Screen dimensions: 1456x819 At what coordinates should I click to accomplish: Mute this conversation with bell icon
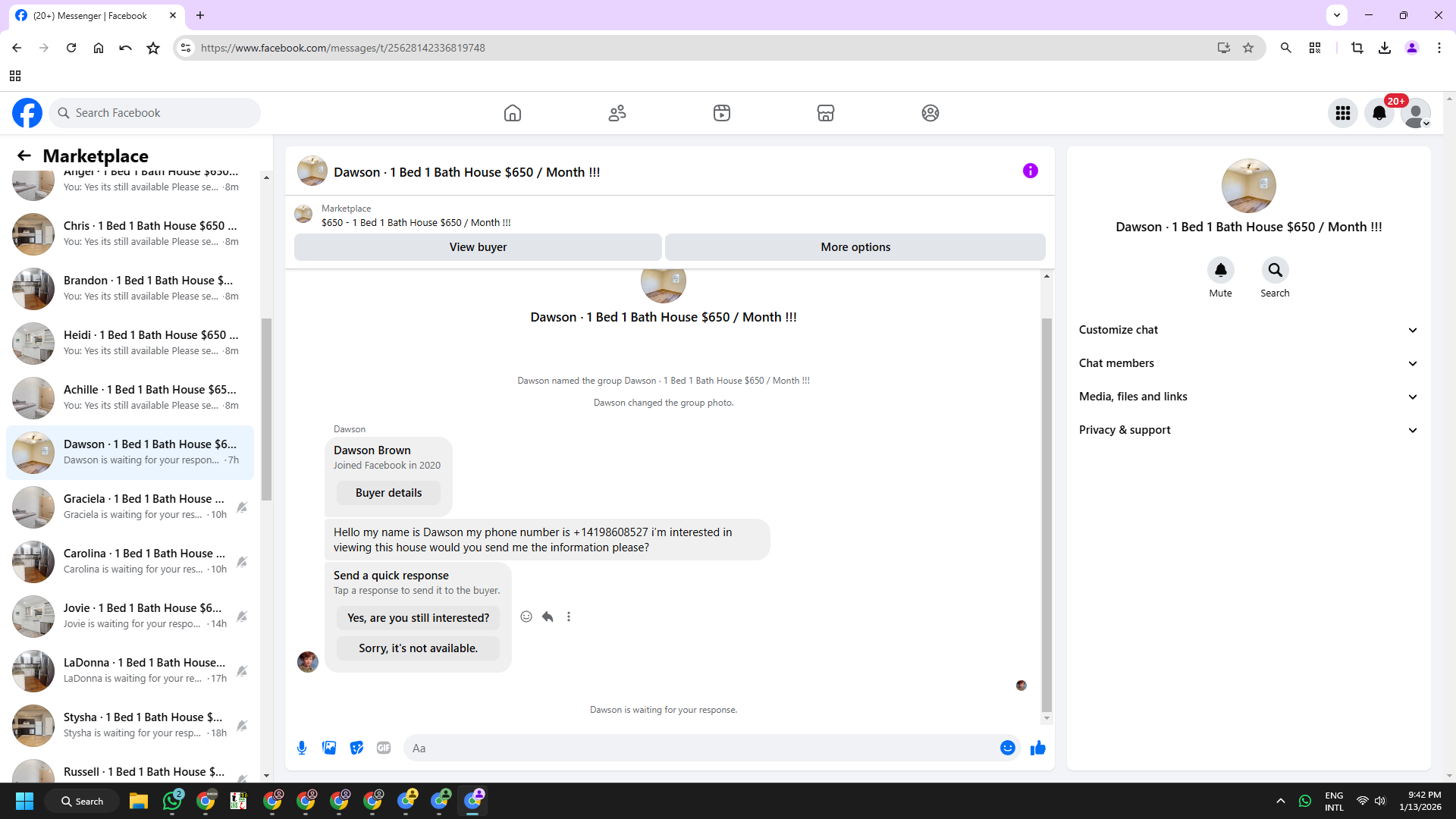(1220, 270)
